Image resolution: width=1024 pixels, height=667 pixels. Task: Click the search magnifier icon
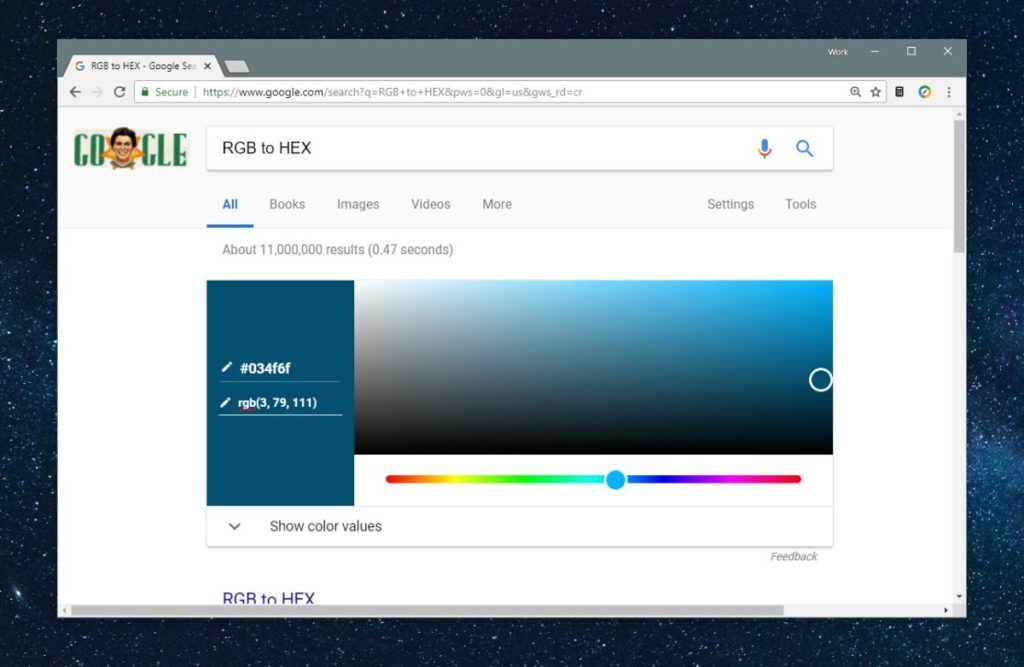805,148
